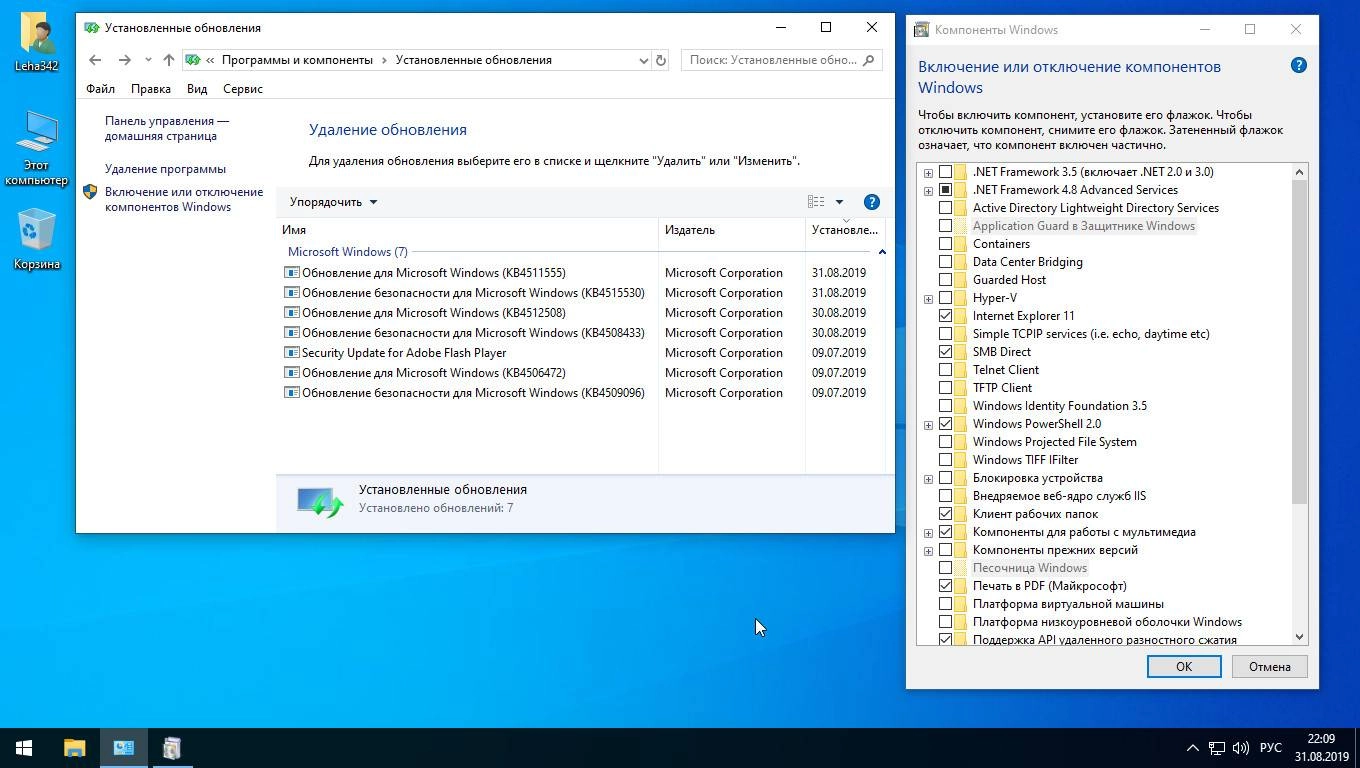Open the Сервис menu
This screenshot has width=1360, height=768.
click(243, 89)
